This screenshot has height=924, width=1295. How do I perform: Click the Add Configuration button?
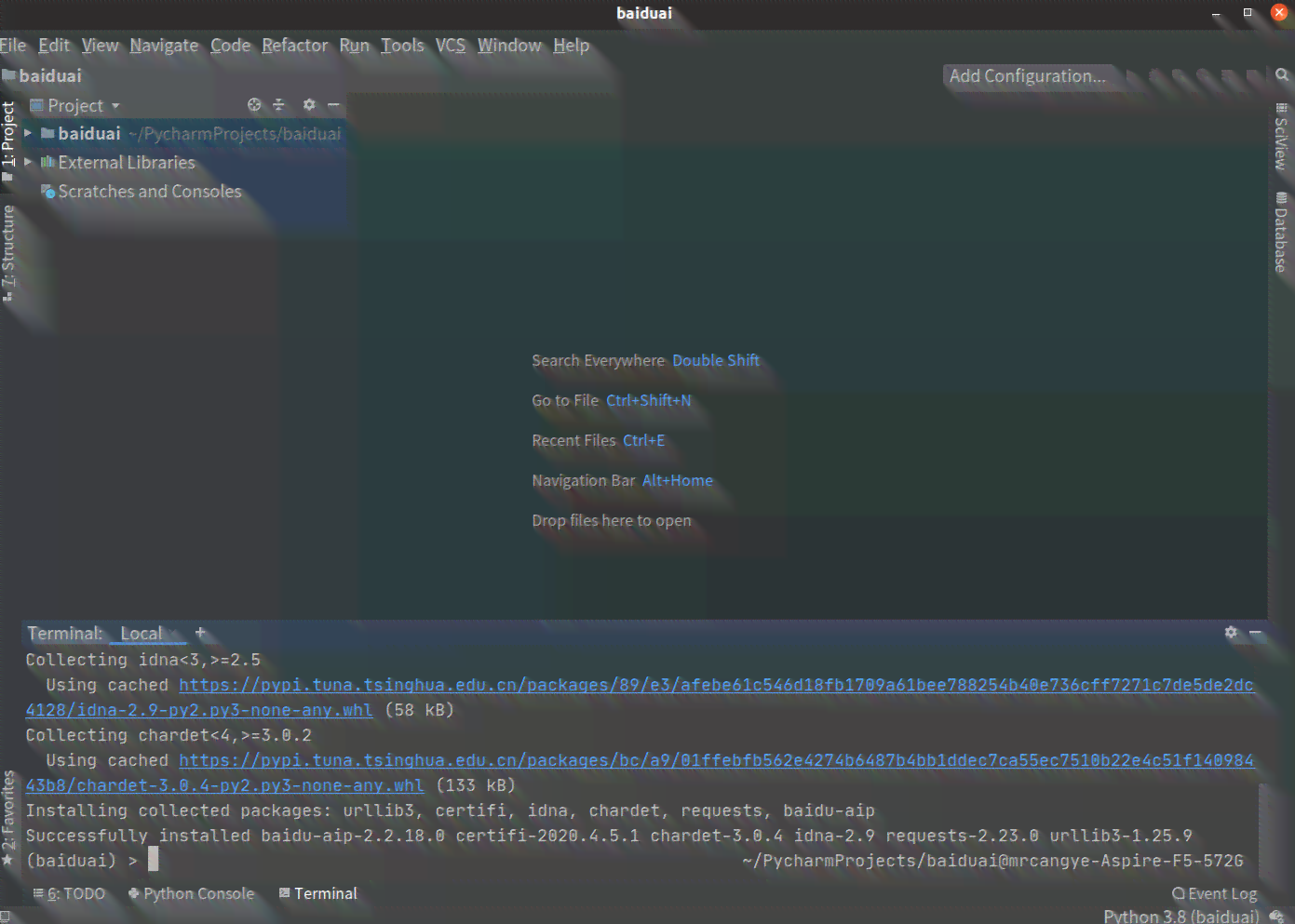1028,76
